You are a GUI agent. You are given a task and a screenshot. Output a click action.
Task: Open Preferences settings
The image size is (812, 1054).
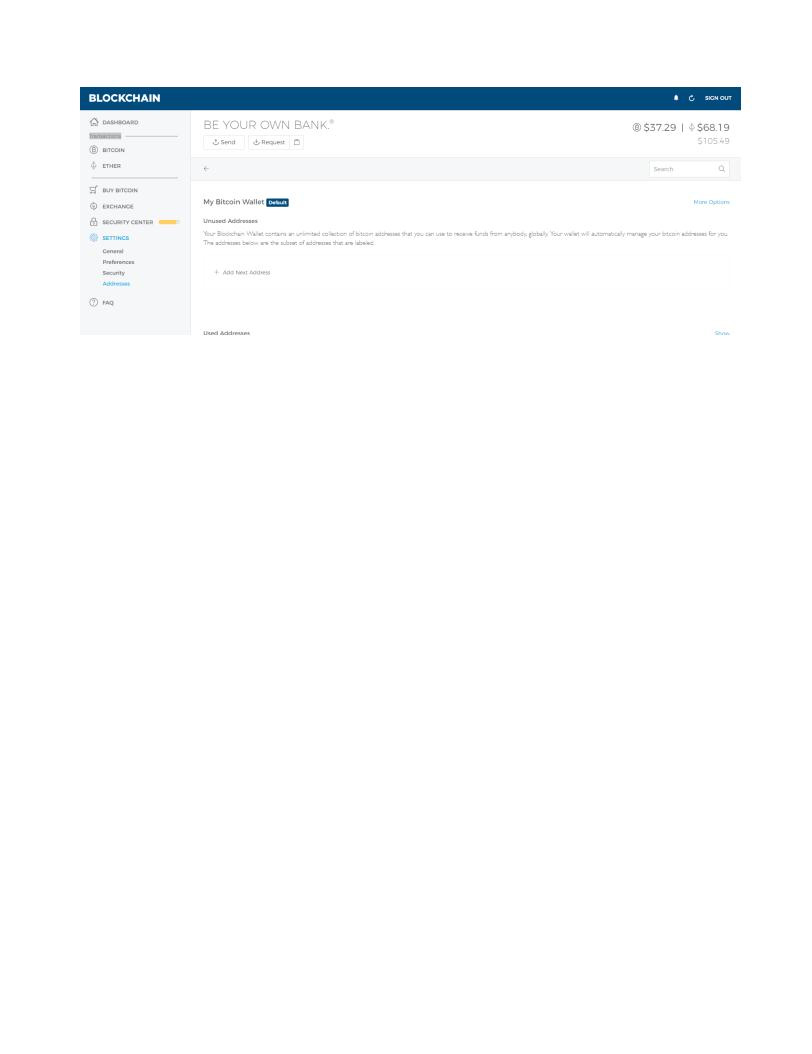118,262
